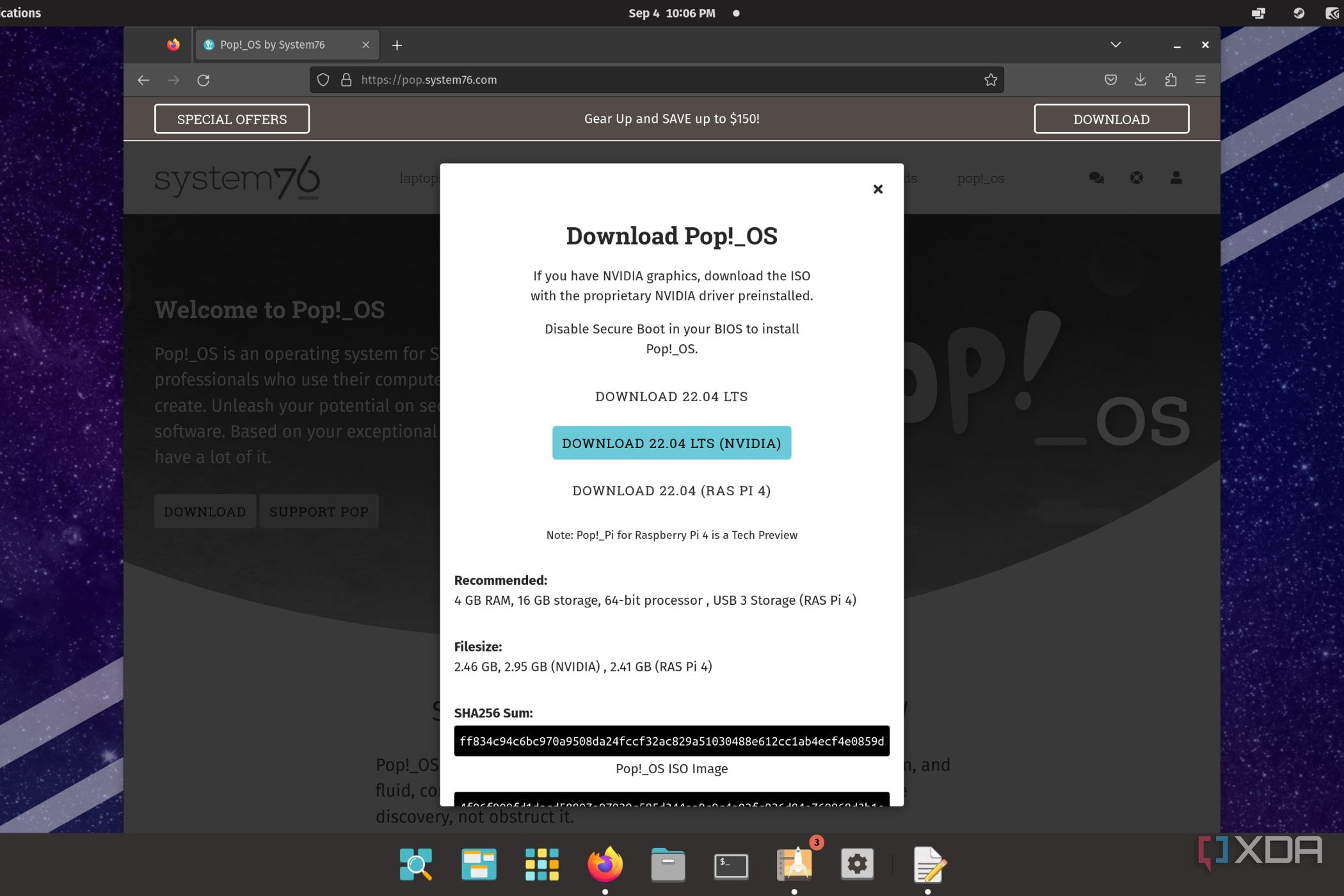Launch the Terminal from the dock

pyautogui.click(x=731, y=865)
